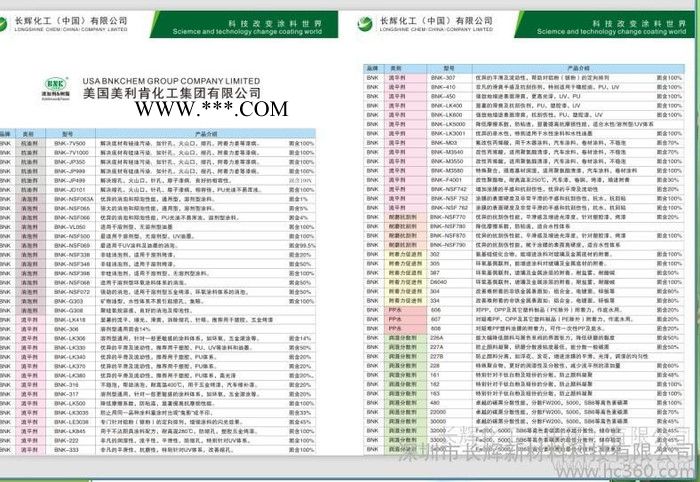This screenshot has height=482, width=700.
Task: Select the model cell 'BNK-NSF870'
Action: click(x=449, y=236)
